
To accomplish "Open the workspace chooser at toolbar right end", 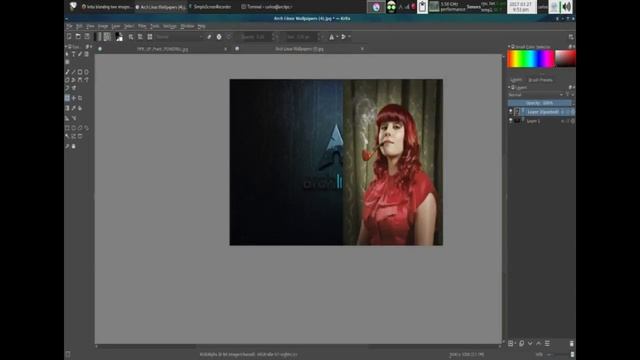I will click(x=571, y=37).
